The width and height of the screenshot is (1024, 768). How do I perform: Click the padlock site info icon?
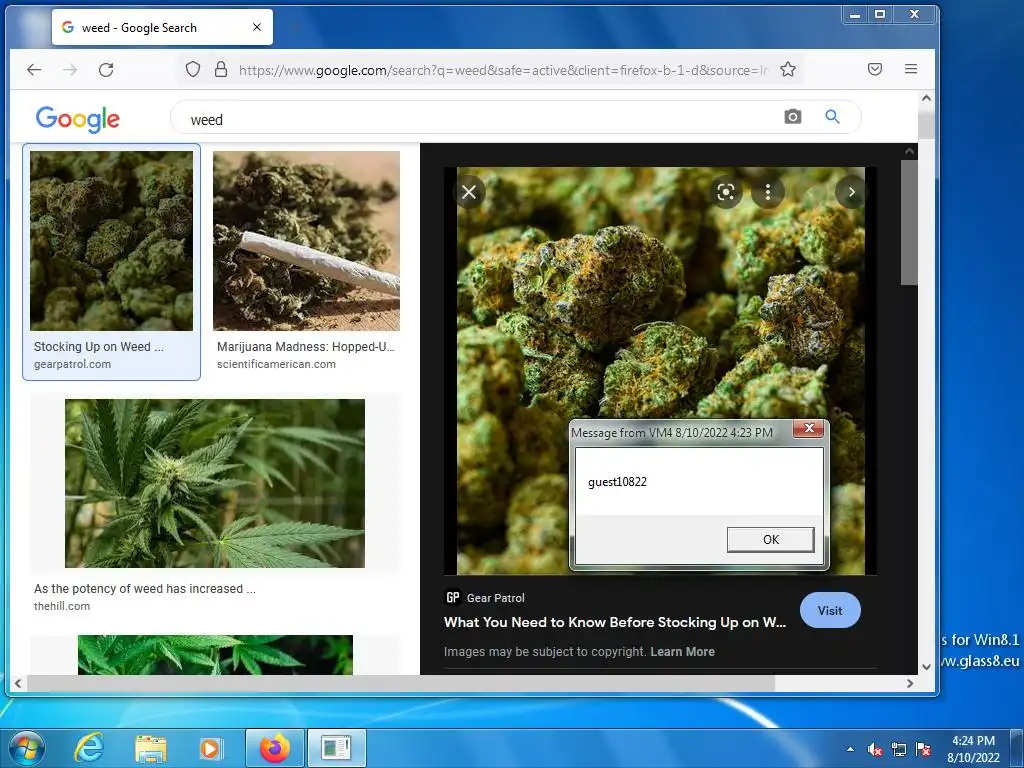coord(221,69)
